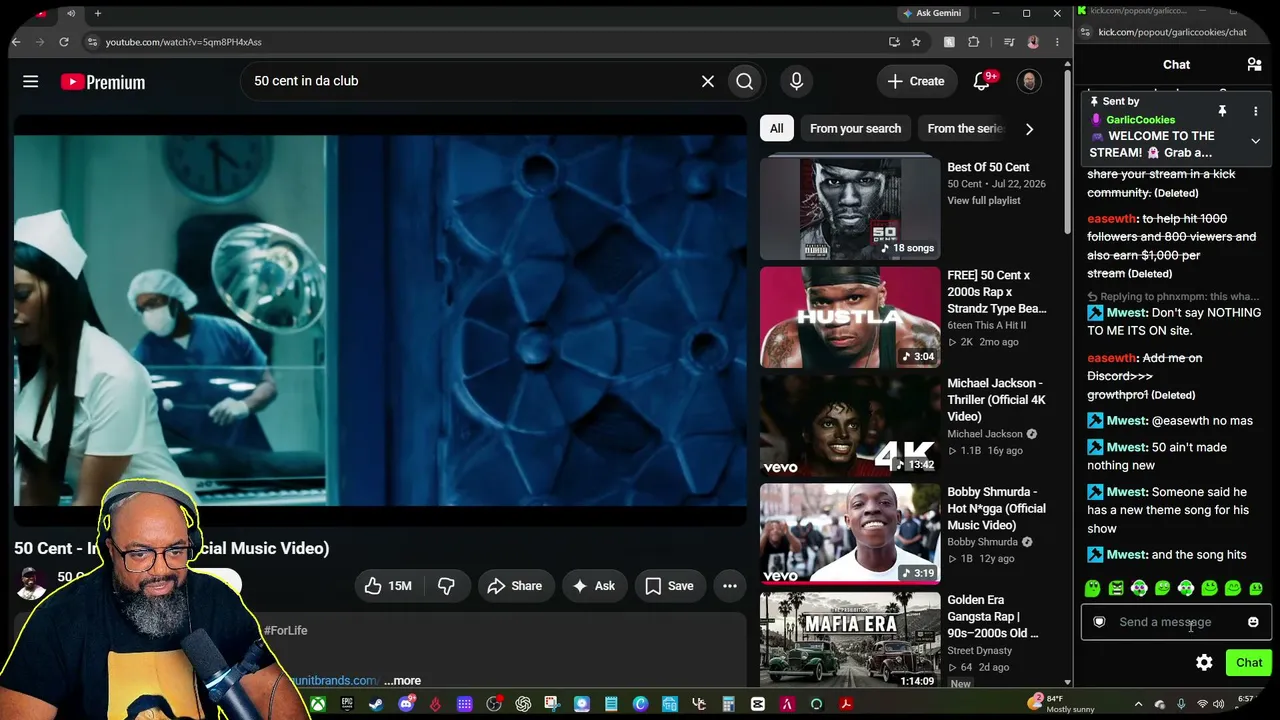Clear the YouTube search query with X
Viewport: 1280px width, 720px height.
(x=708, y=81)
